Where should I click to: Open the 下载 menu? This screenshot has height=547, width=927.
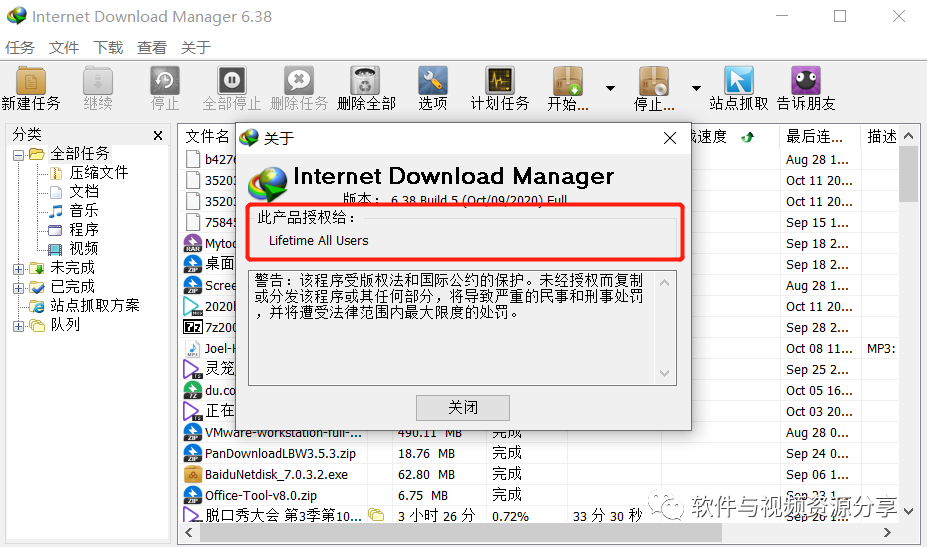(108, 47)
